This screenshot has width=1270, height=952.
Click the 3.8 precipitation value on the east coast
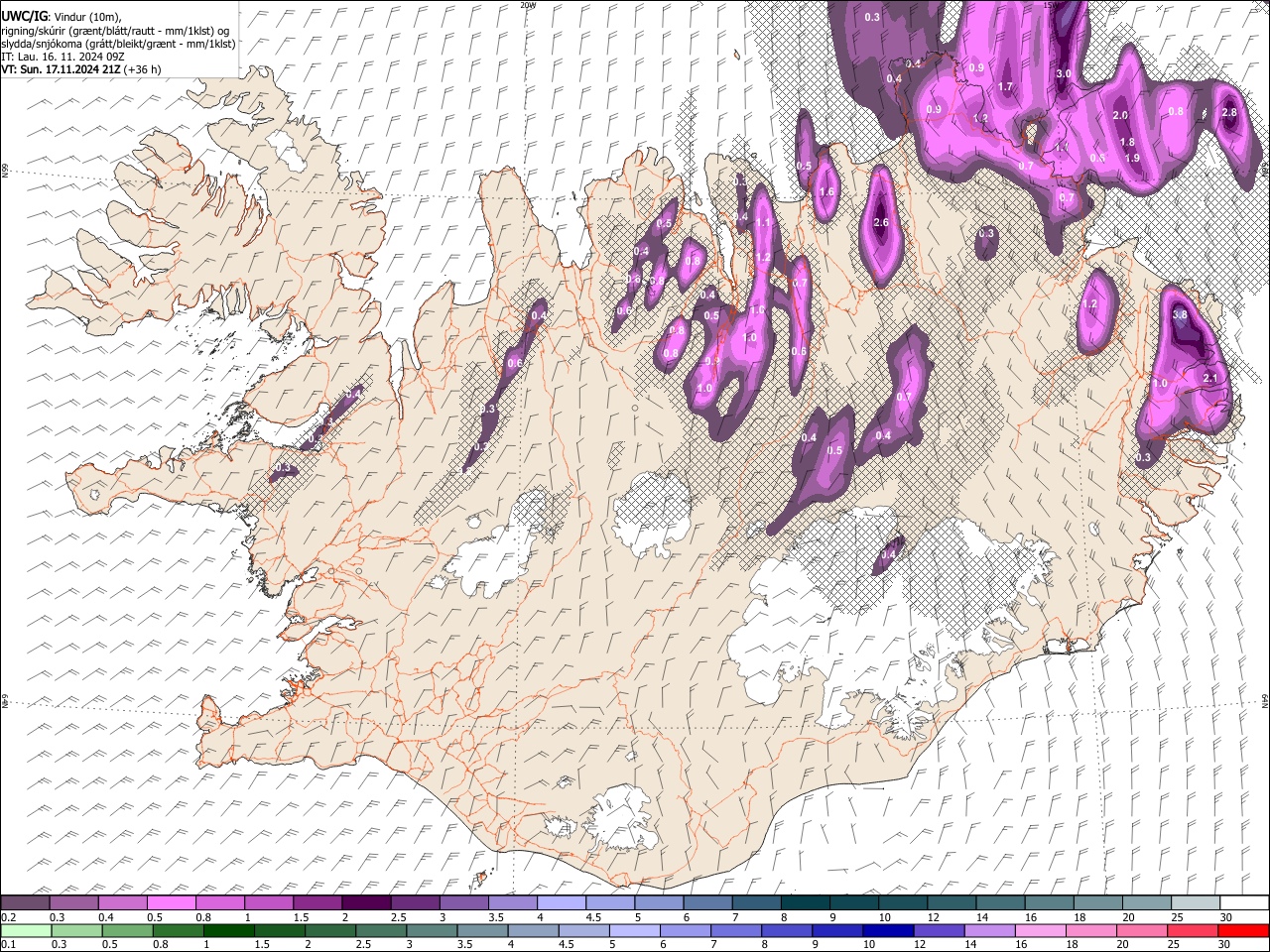[1180, 315]
